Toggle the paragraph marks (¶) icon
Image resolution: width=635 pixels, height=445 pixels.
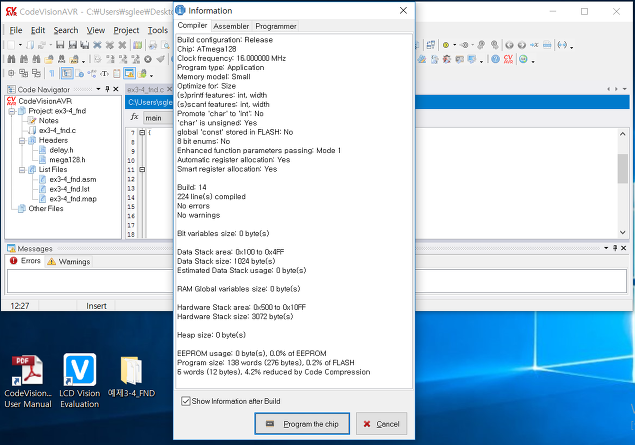click(51, 73)
